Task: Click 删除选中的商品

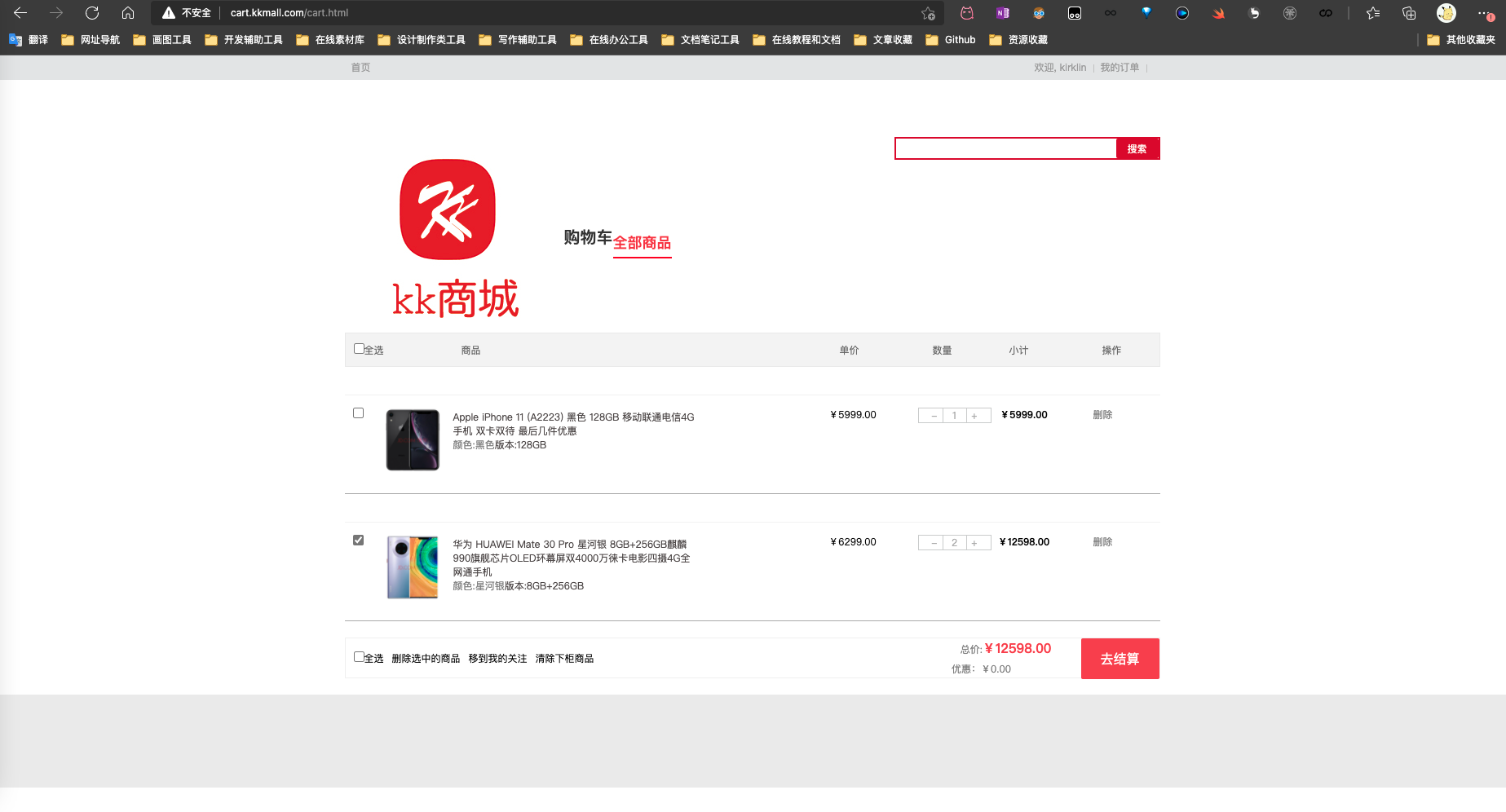Action: (426, 659)
